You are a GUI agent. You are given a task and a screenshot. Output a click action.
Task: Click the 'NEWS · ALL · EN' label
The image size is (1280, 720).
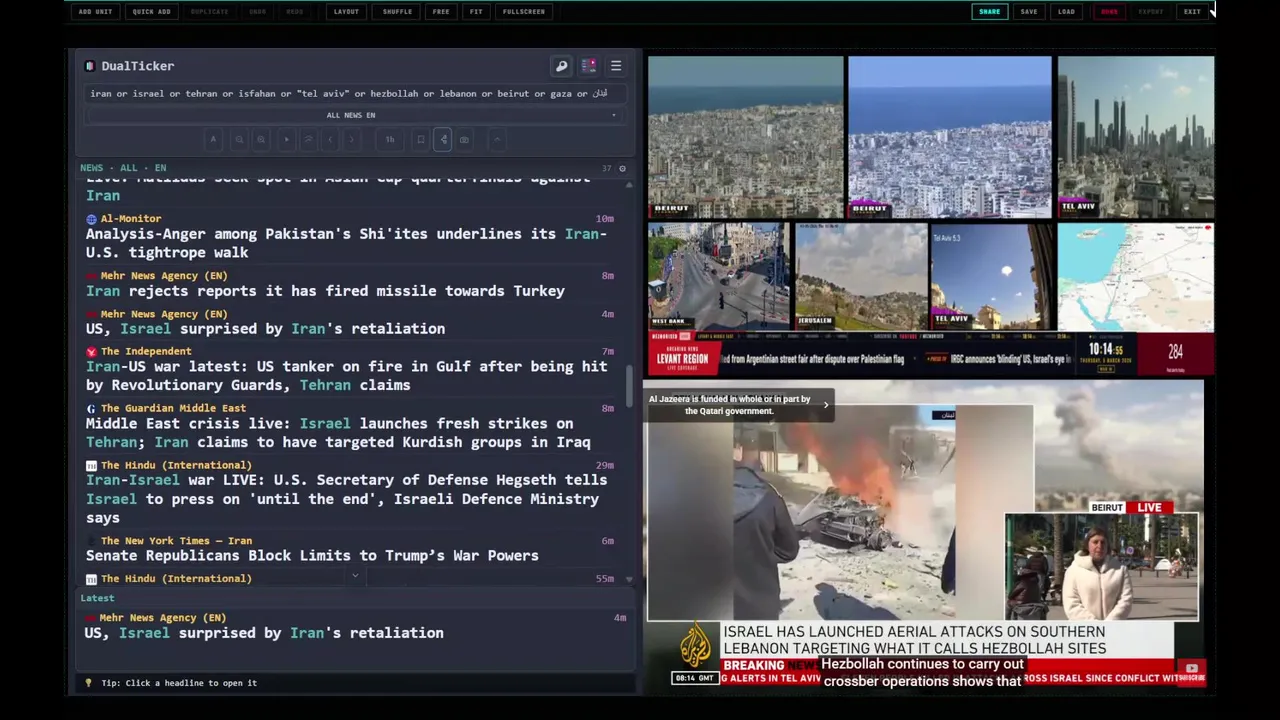pyautogui.click(x=123, y=168)
